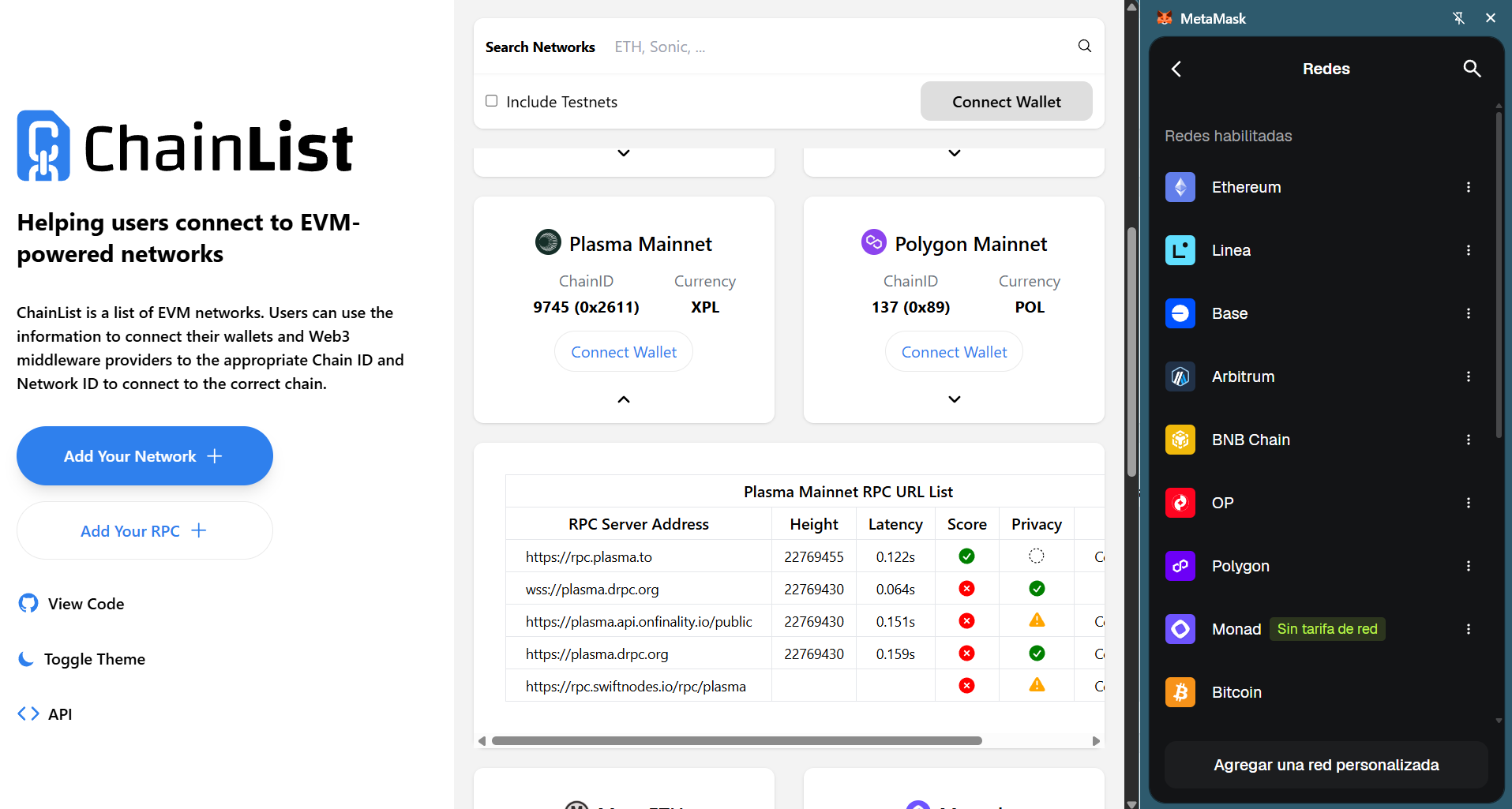Viewport: 1512px width, 809px height.
Task: Click the OP network icon
Action: coord(1180,503)
